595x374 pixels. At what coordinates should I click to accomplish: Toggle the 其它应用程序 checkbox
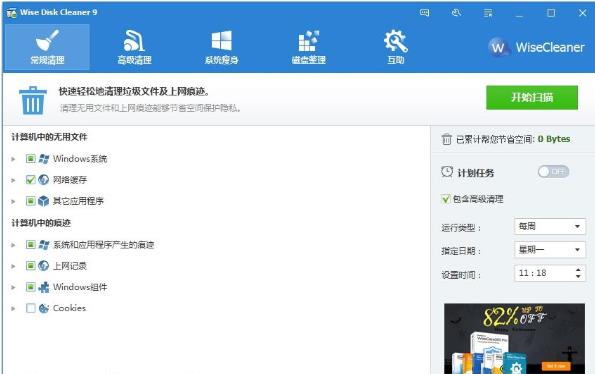pos(31,201)
